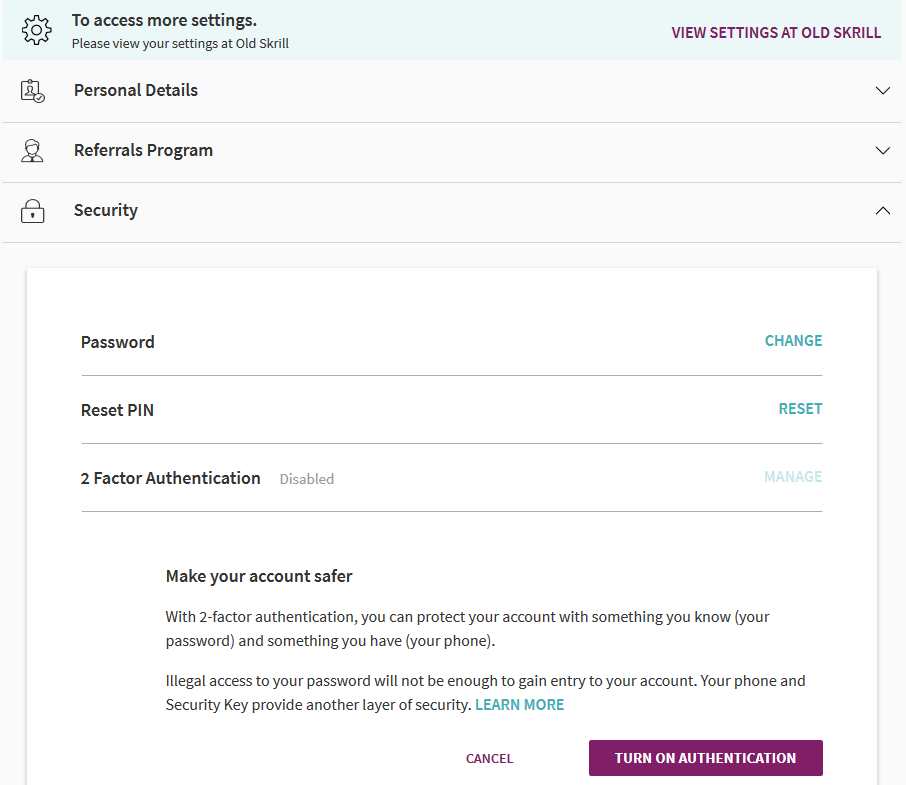Click the Referrals Program person icon
Screen dimensions: 906x785
tap(33, 151)
